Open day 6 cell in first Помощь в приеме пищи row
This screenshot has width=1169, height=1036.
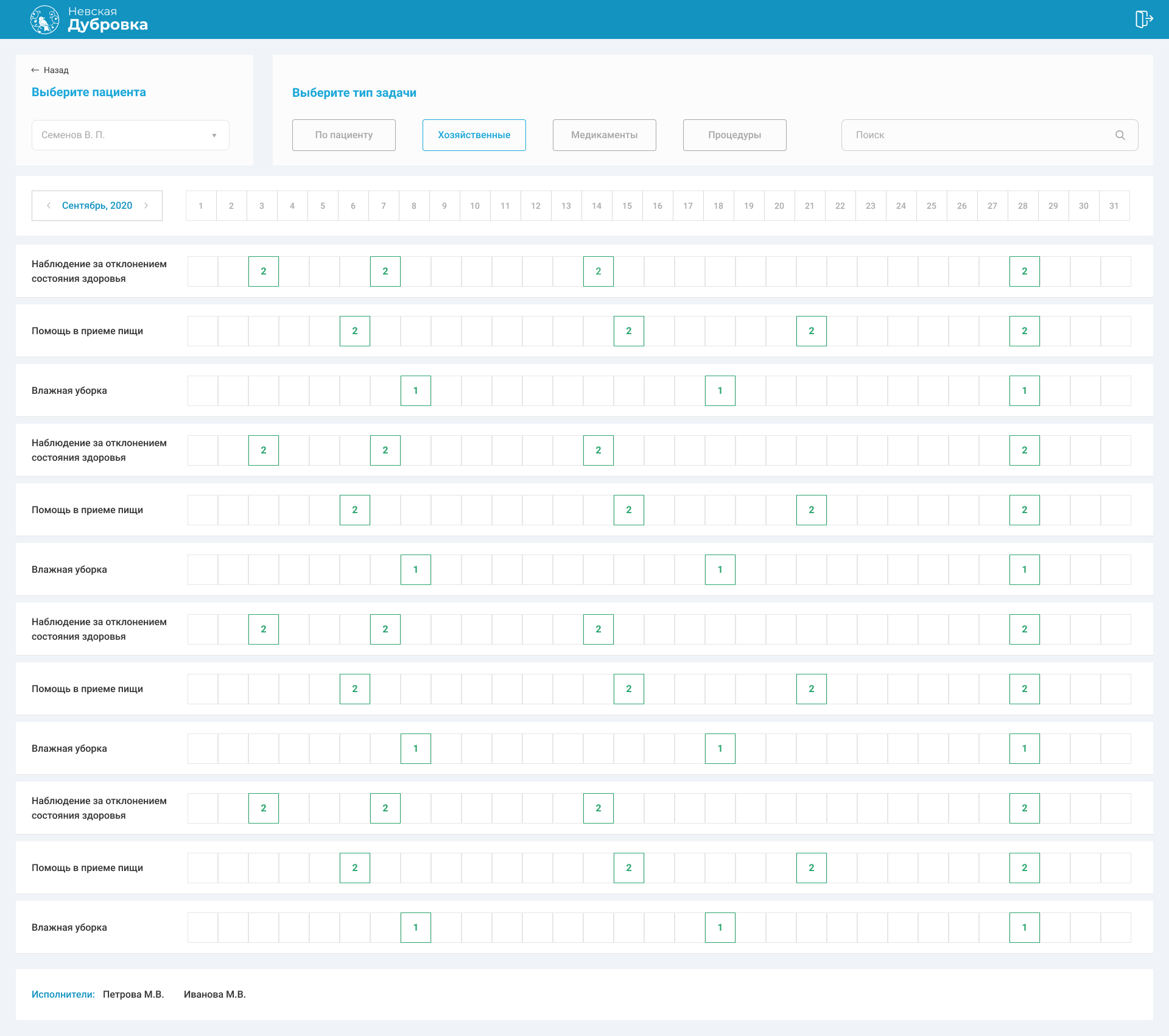[355, 331]
